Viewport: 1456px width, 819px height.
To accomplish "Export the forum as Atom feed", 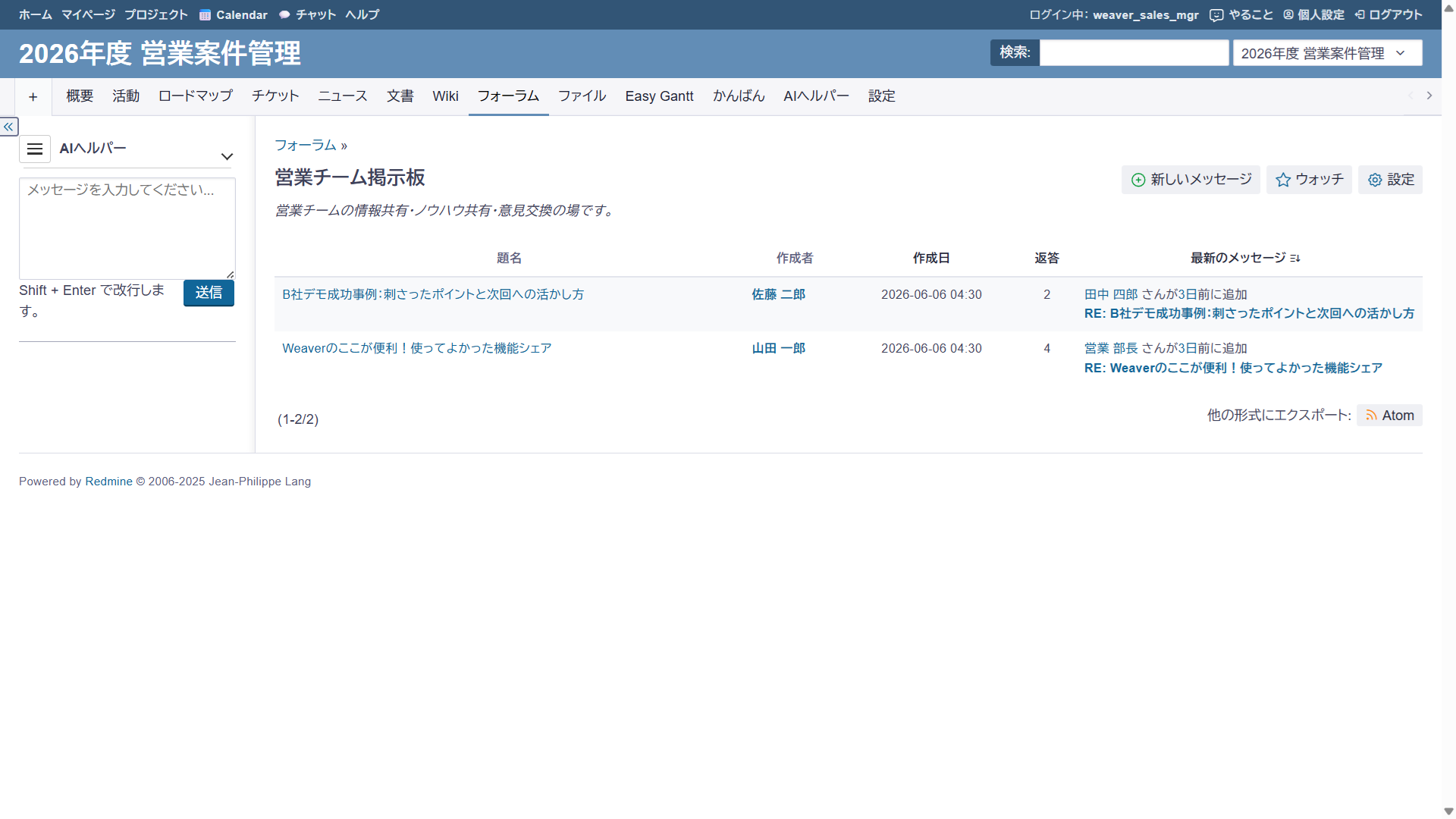I will [x=1389, y=416].
